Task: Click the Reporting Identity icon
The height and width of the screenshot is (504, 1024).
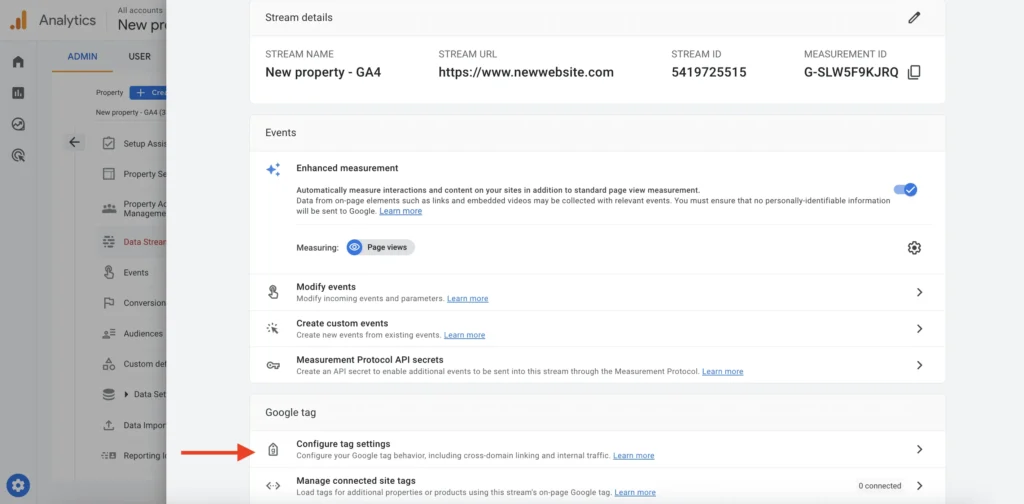Action: pyautogui.click(x=109, y=456)
